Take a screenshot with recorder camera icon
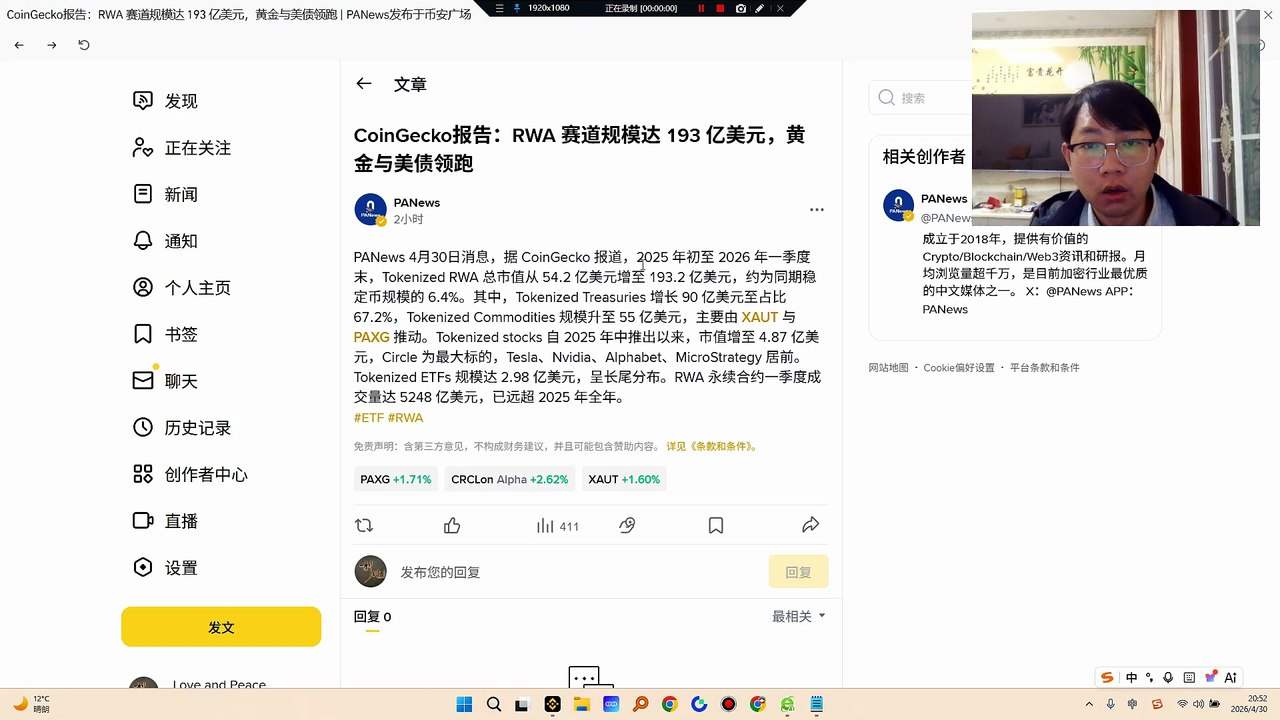 (740, 8)
